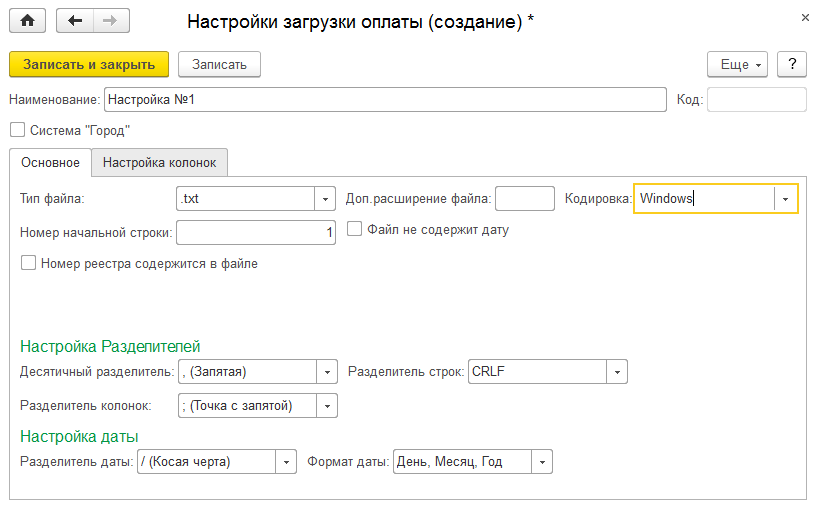Enable the Система "Город" checkbox

[17, 130]
